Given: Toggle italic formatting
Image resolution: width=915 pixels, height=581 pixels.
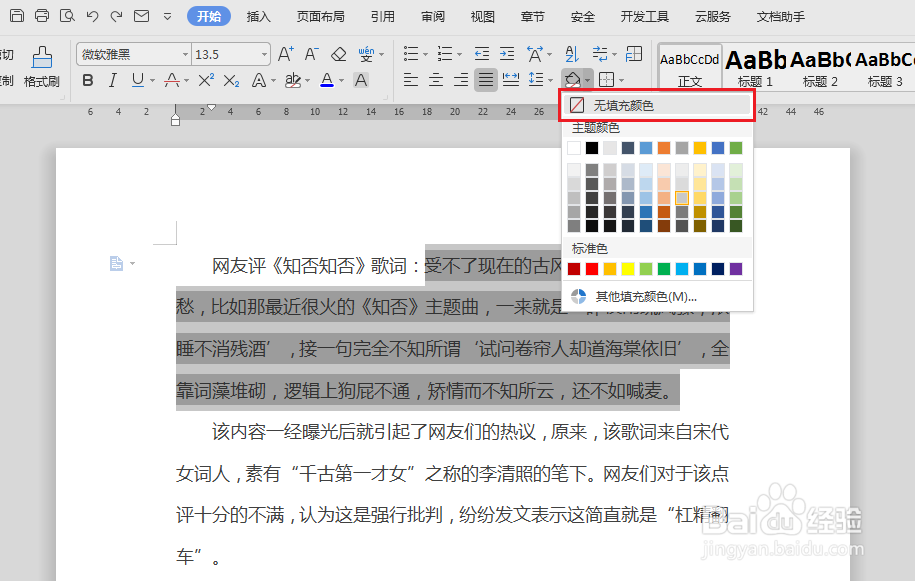Looking at the screenshot, I should (113, 80).
